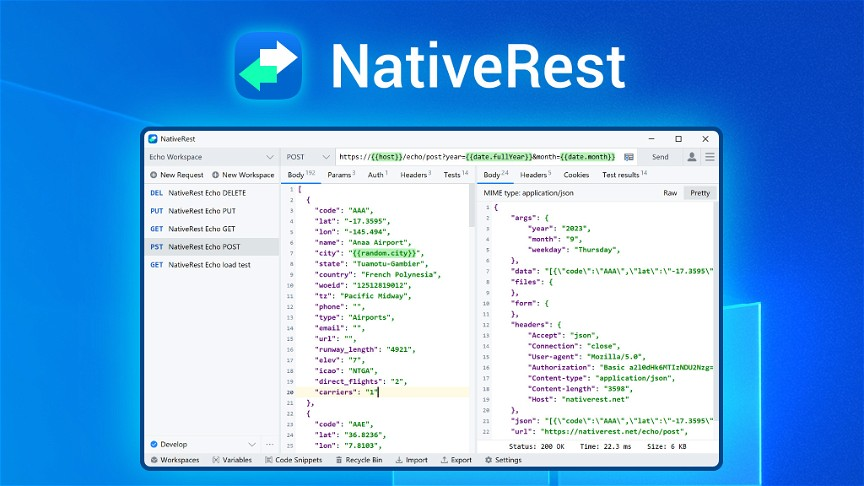
Task: Click the user account icon
Action: coord(691,157)
